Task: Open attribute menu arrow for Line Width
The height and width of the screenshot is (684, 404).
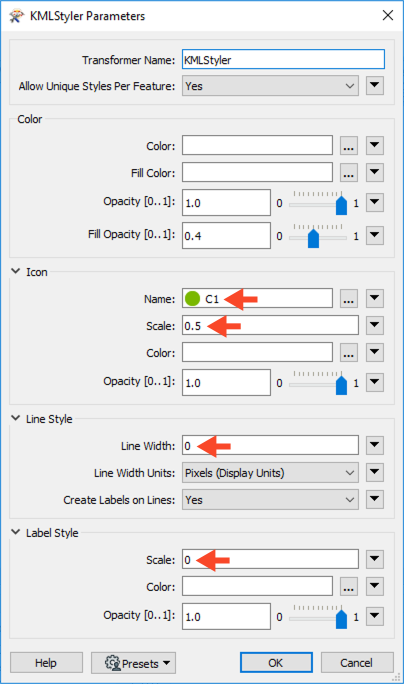Action: click(x=375, y=445)
